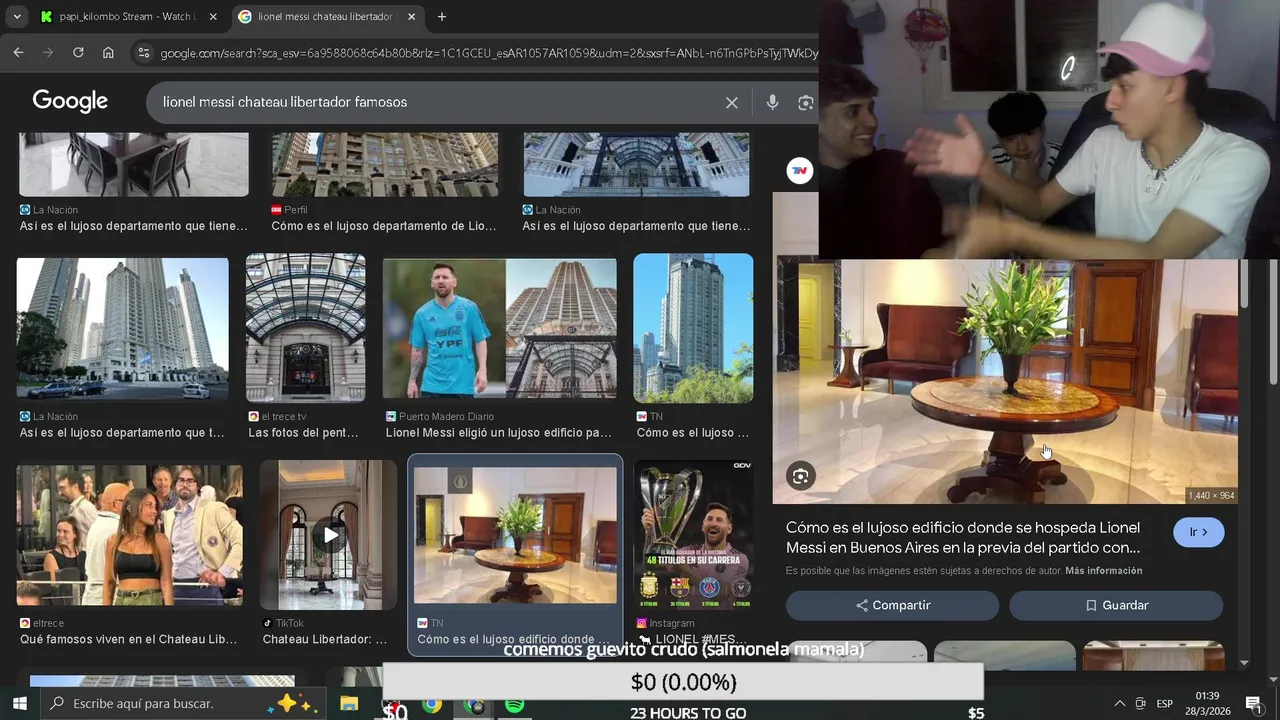The height and width of the screenshot is (720, 1280).
Task: Search inside image with Lens icon
Action: (800, 476)
